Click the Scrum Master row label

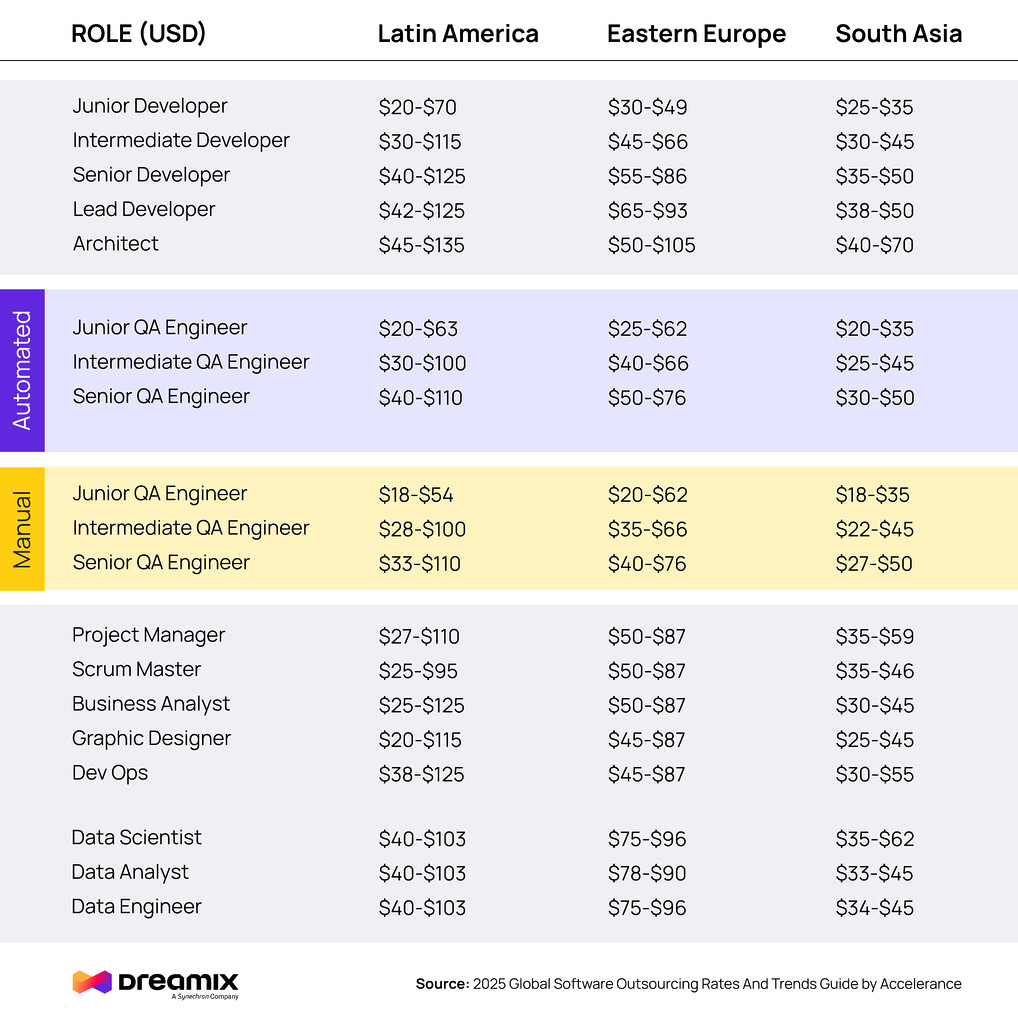(x=137, y=670)
